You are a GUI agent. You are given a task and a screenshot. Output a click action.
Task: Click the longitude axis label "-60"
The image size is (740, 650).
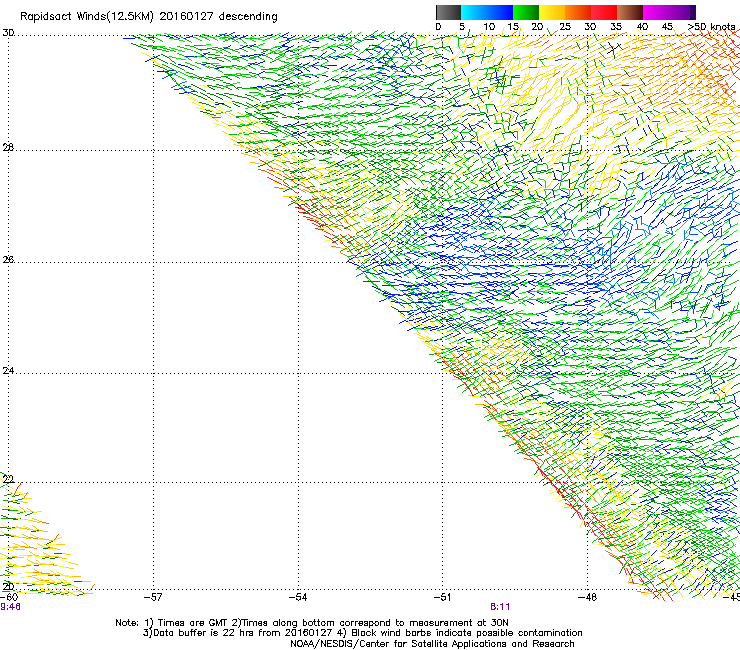(8, 598)
